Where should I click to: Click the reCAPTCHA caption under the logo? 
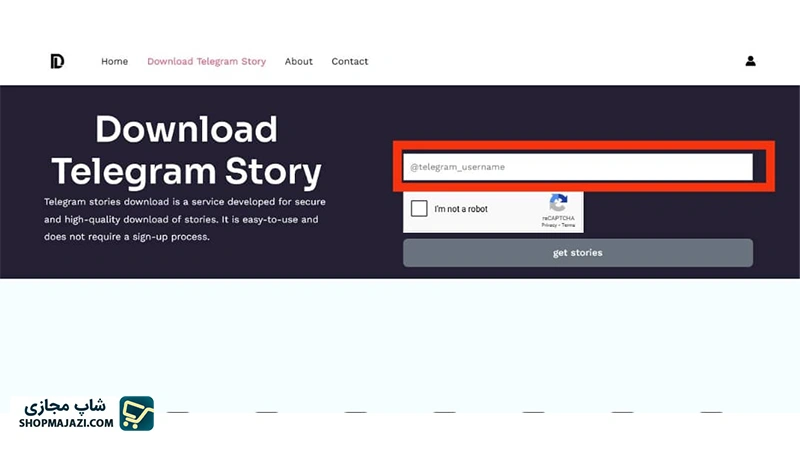coord(558,217)
